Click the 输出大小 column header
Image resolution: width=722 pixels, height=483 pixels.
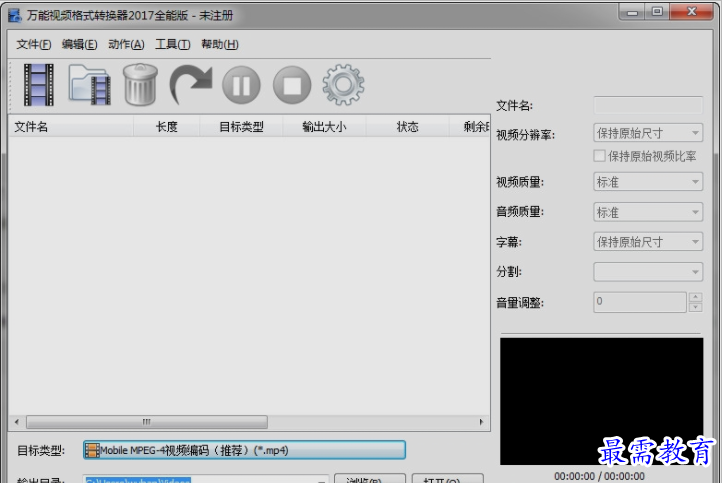coord(324,127)
